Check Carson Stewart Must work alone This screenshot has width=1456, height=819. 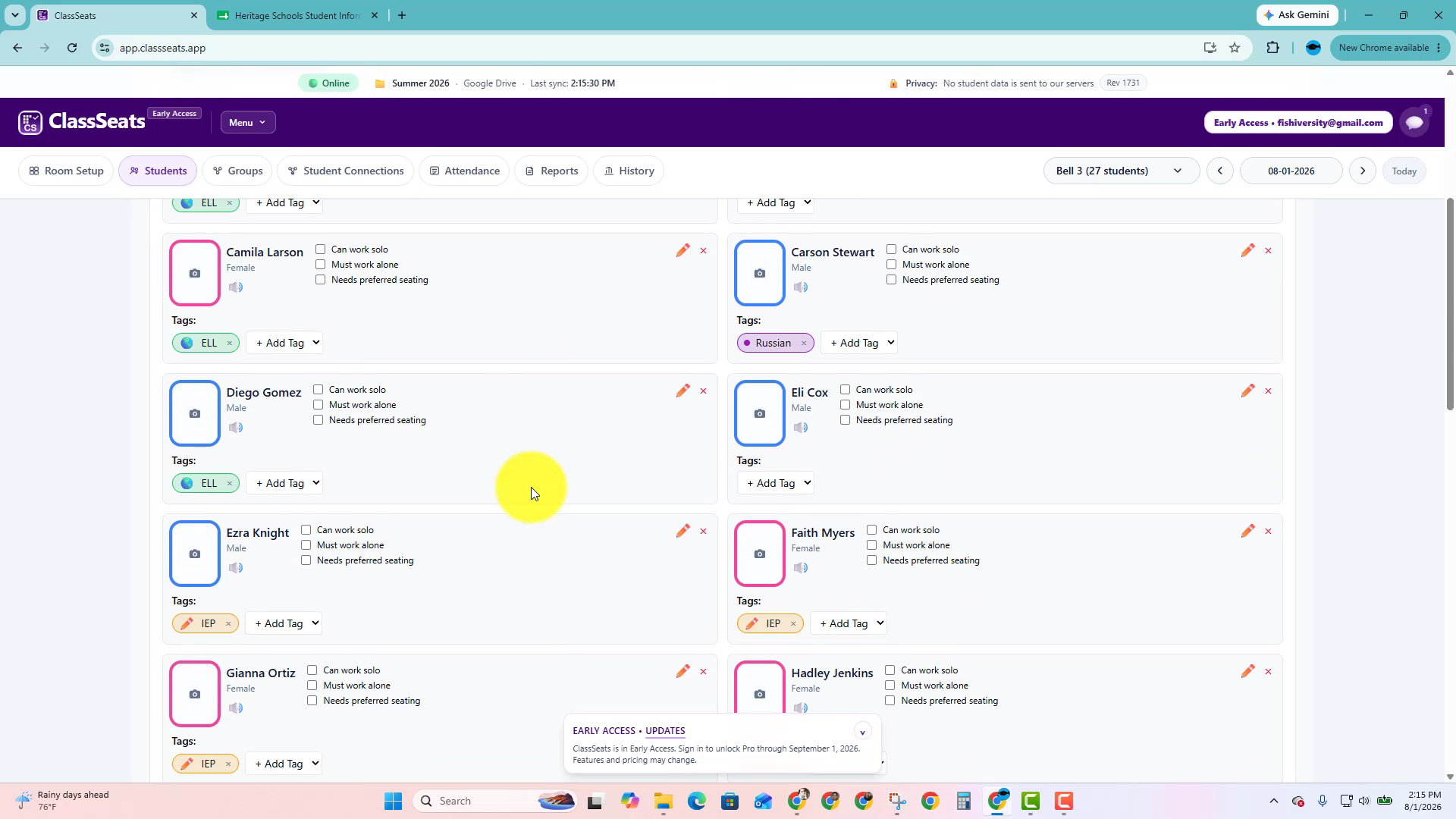coord(892,265)
